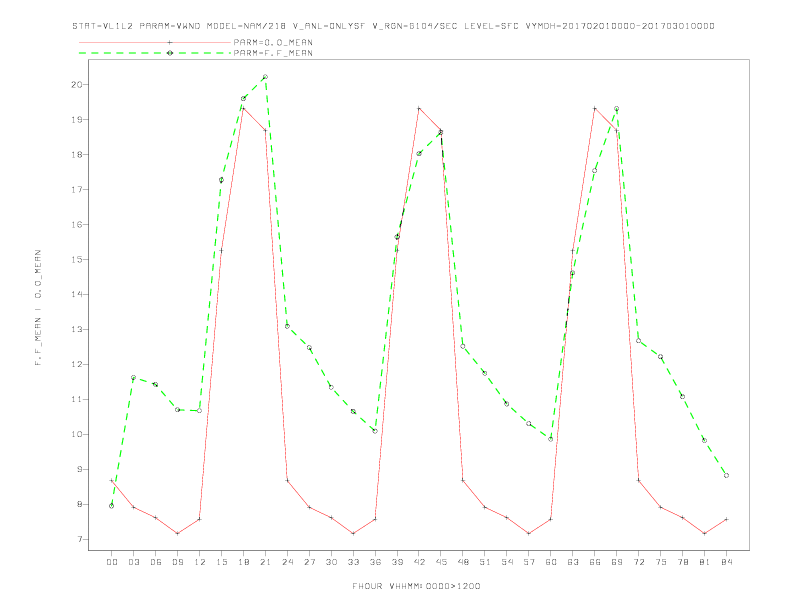Click the 00 forecast hour x-axis label
Screen dimensions: 792x612
112,562
